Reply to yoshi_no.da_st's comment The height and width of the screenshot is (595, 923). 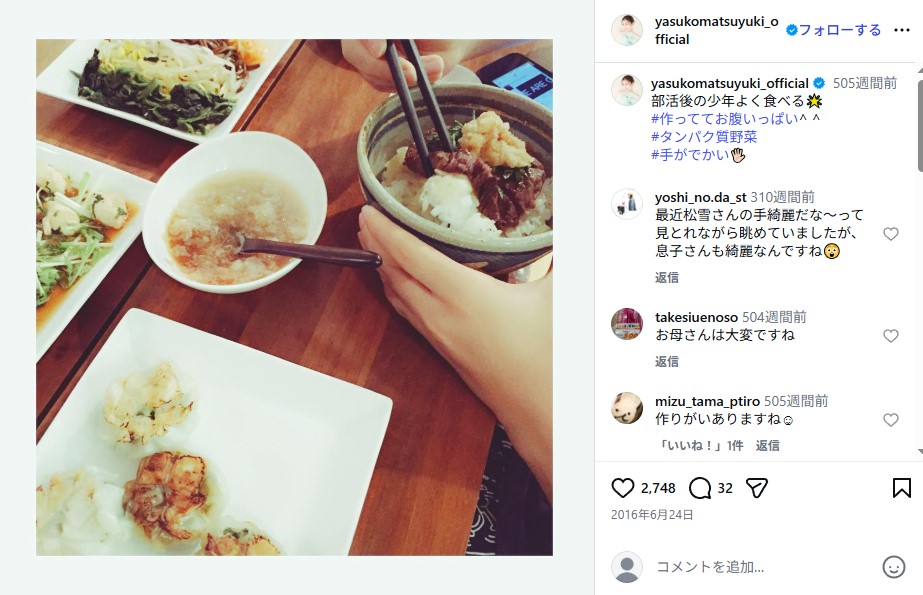coord(667,278)
